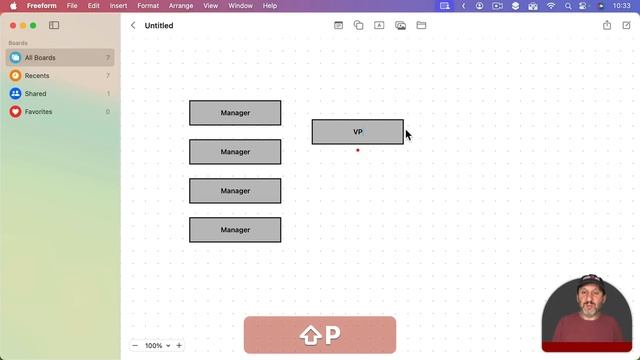The image size is (640, 360).
Task: Open Recents in the sidebar
Action: 60,76
